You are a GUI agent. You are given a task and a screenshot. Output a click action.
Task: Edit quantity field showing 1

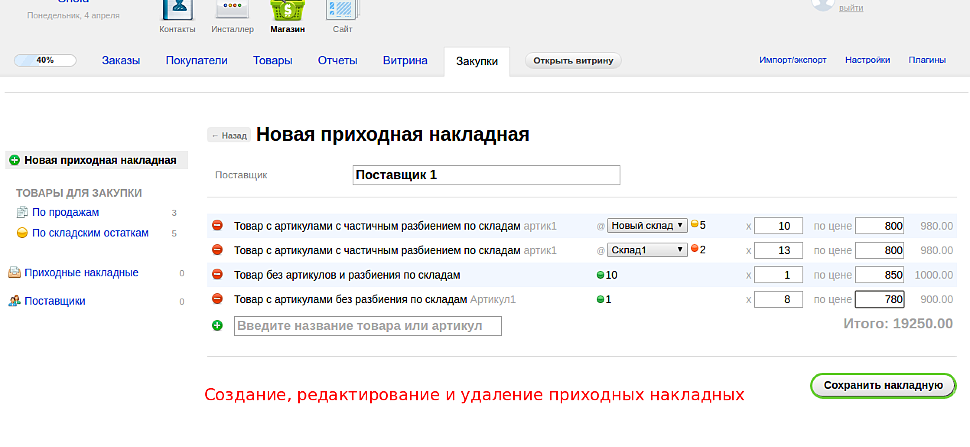[779, 275]
